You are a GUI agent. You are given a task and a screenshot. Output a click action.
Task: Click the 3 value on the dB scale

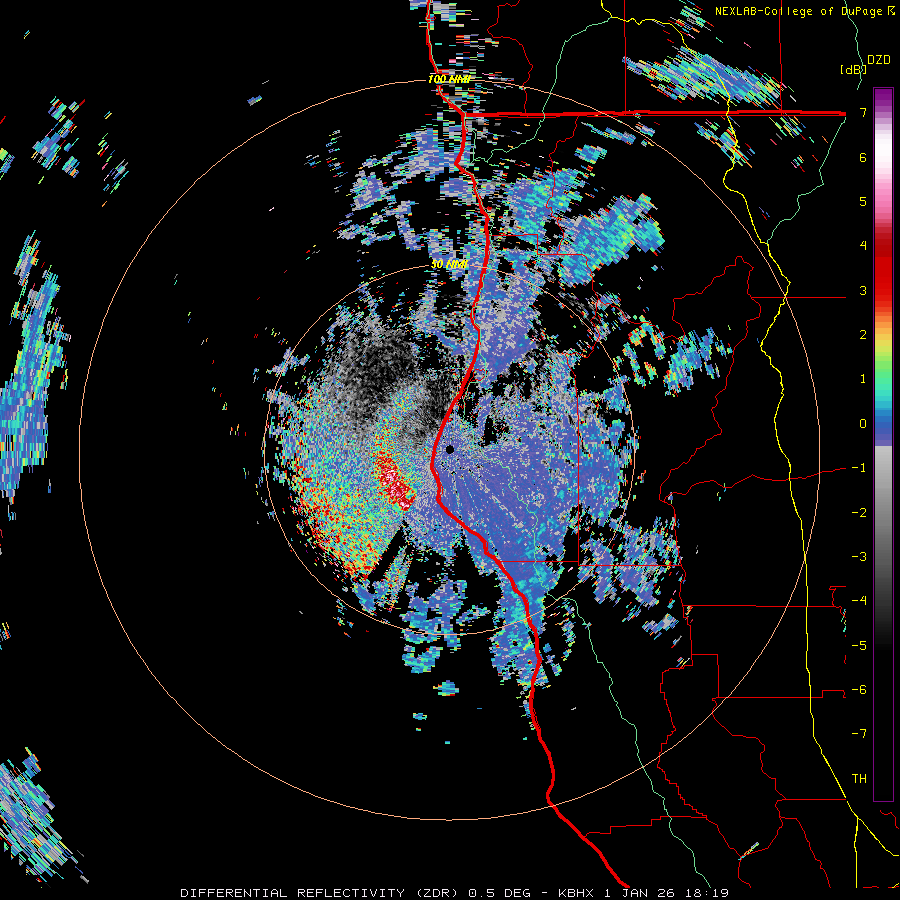tap(863, 290)
